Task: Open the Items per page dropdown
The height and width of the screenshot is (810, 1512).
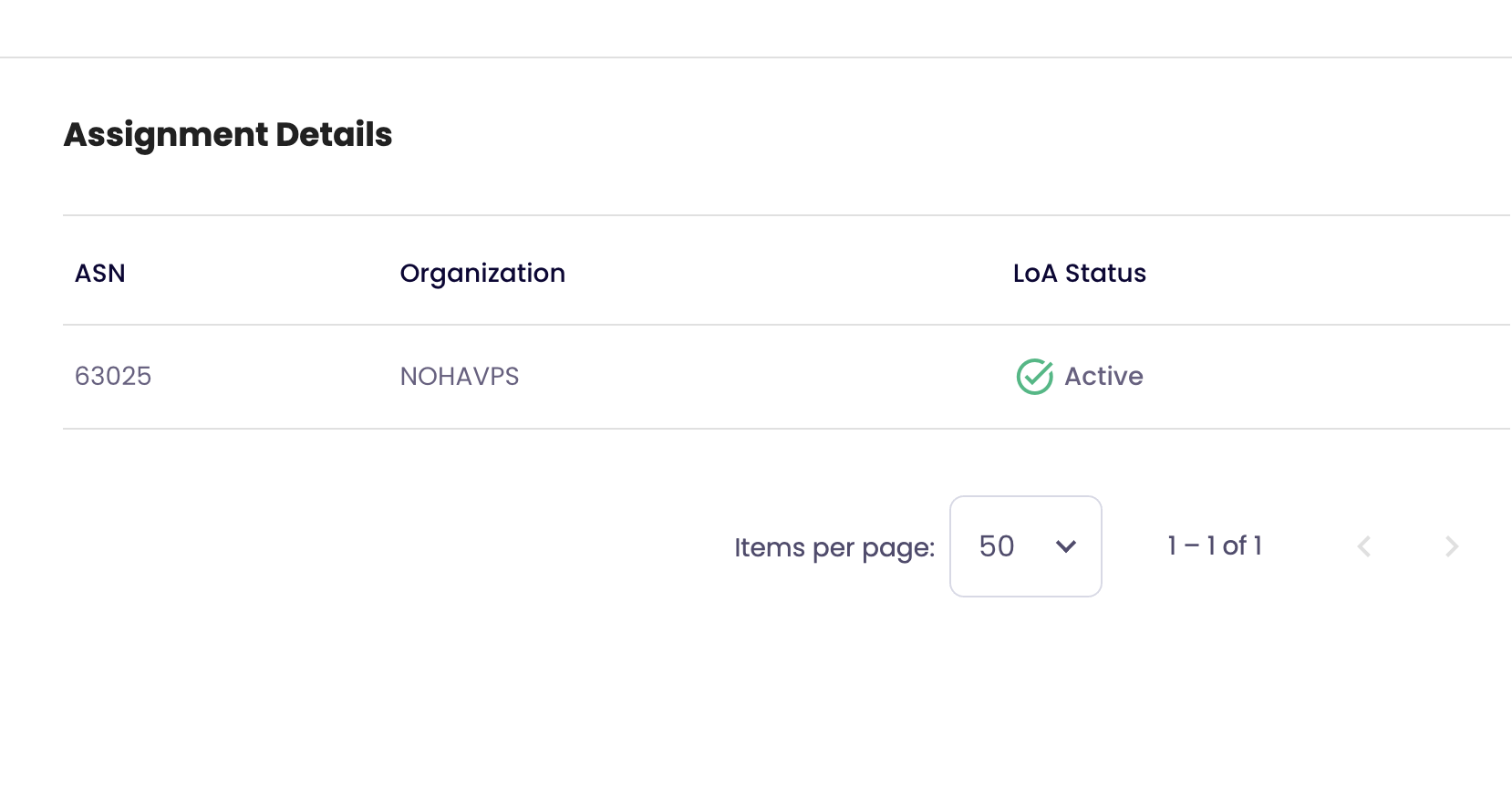Action: click(1026, 546)
